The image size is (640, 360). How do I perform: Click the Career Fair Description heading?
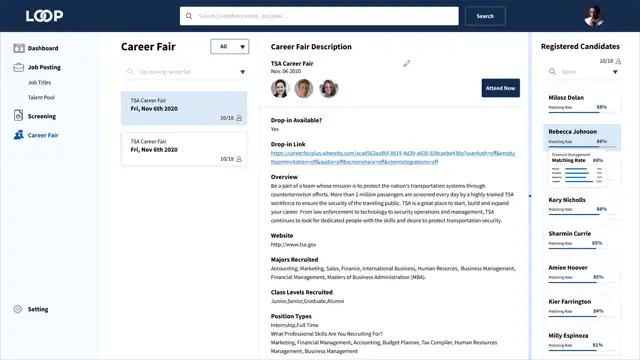(311, 47)
